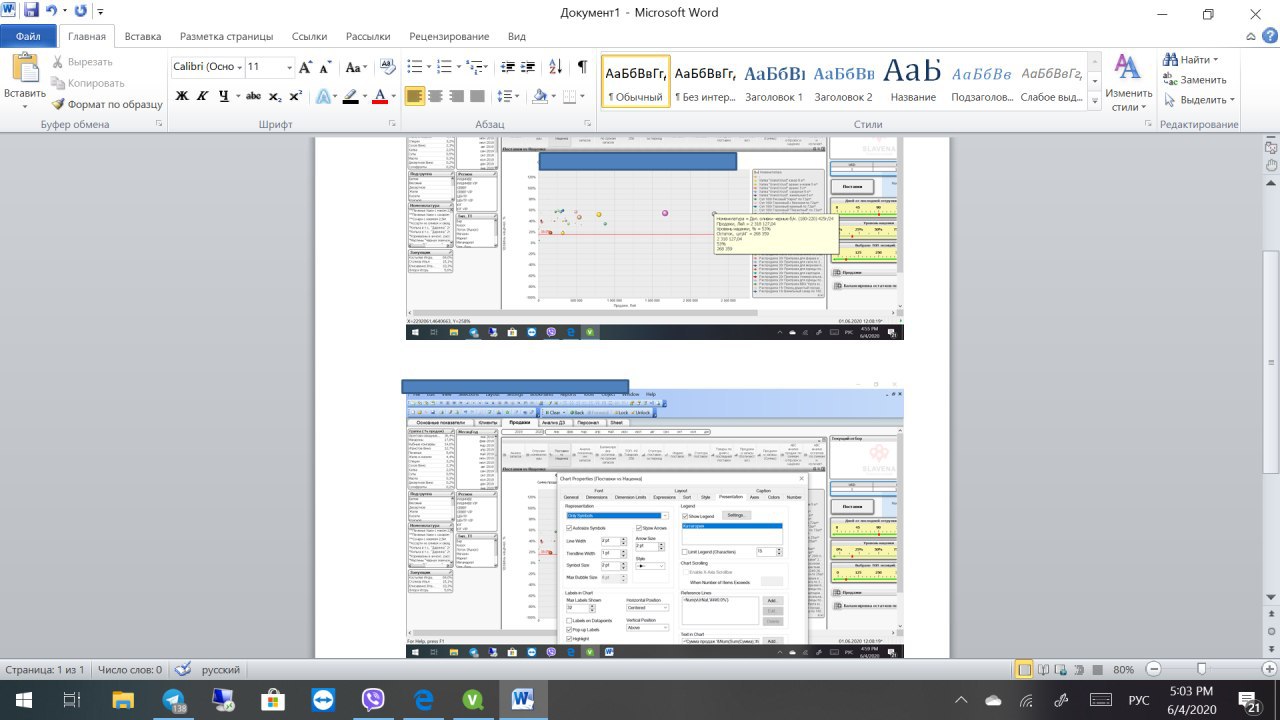Select the Без интервала style
Image resolution: width=1280 pixels, height=720 pixels.
[705, 81]
